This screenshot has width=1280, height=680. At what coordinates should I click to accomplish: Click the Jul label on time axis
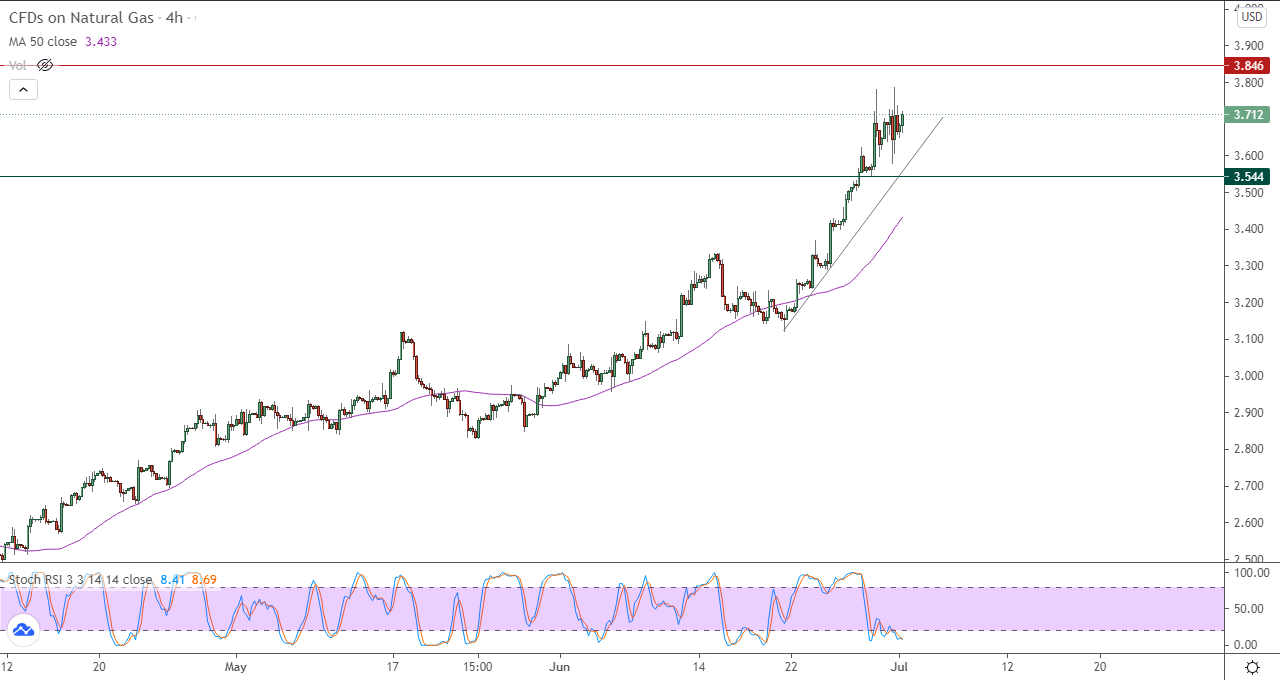(x=898, y=665)
